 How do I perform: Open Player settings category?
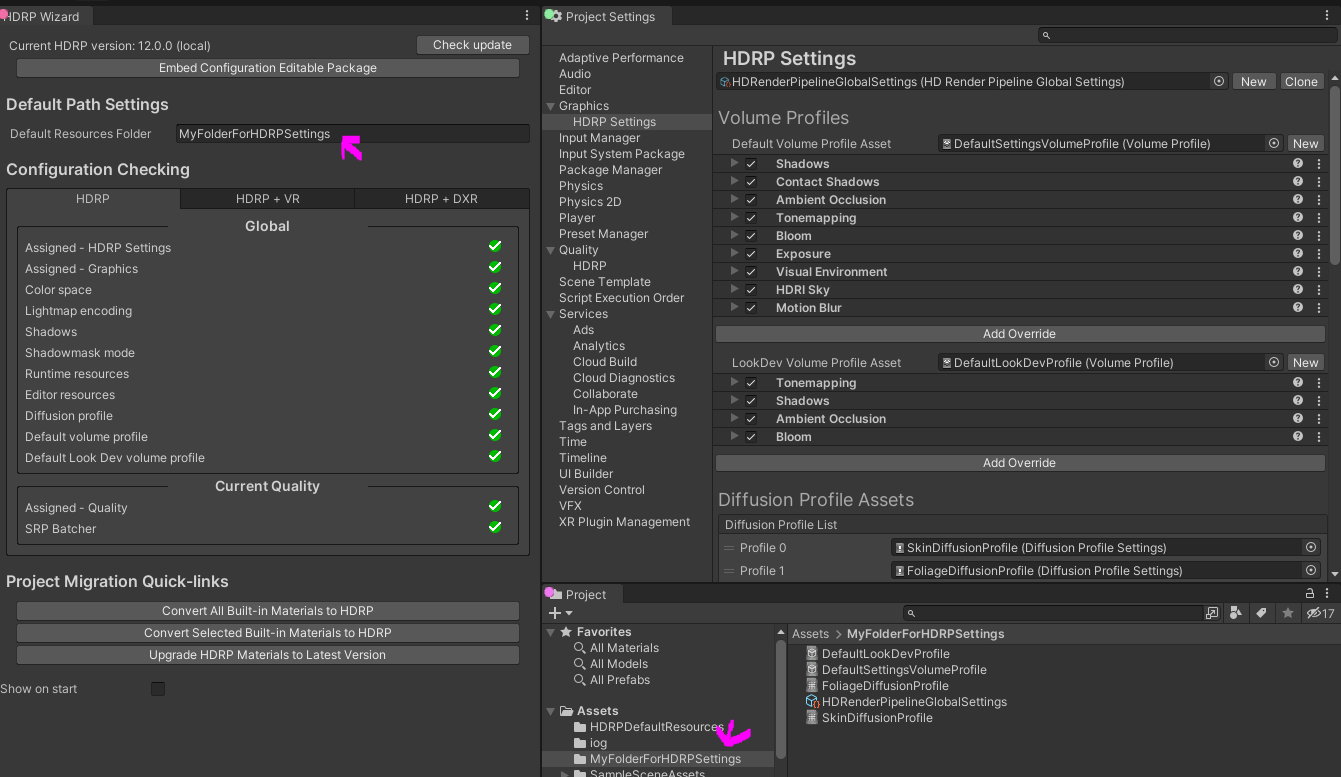tap(577, 218)
